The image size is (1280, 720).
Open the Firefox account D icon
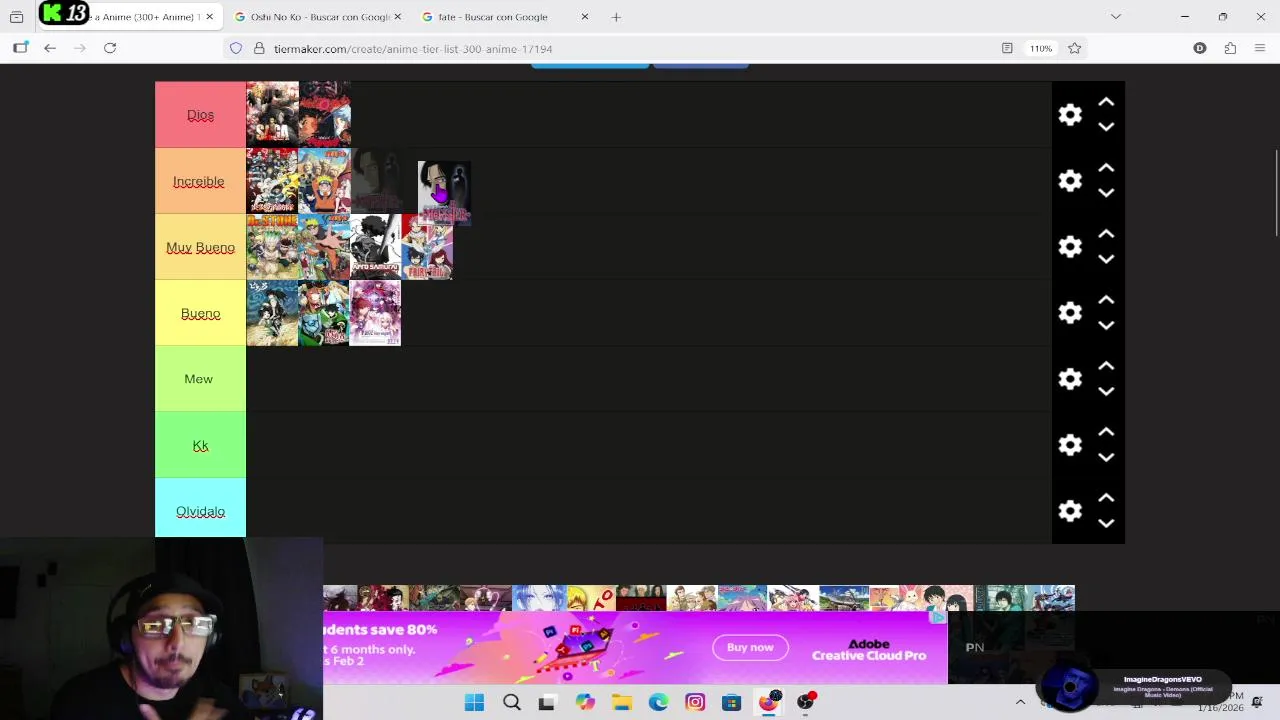pos(1200,48)
